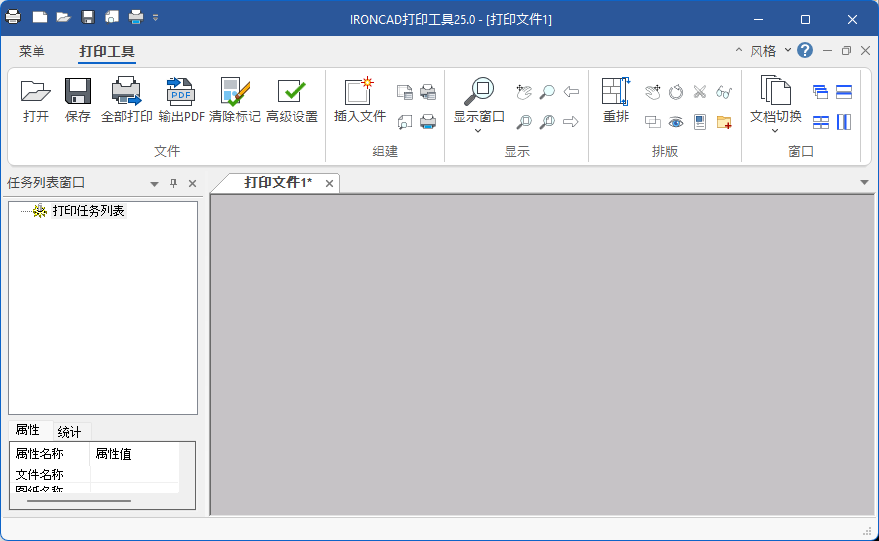Image resolution: width=879 pixels, height=541 pixels.
Task: Expand the 文档切换 dropdown
Action: 775,131
